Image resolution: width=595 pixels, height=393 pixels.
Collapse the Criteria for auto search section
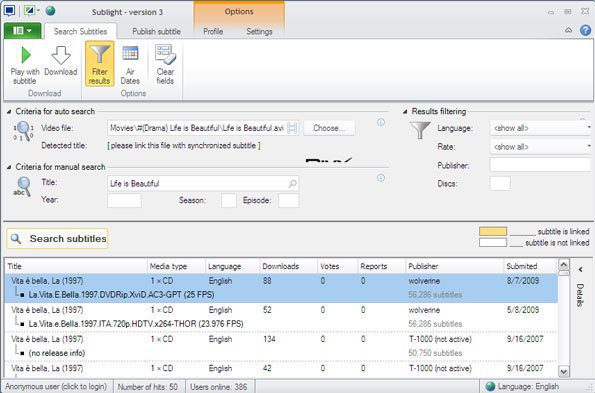click(x=9, y=112)
